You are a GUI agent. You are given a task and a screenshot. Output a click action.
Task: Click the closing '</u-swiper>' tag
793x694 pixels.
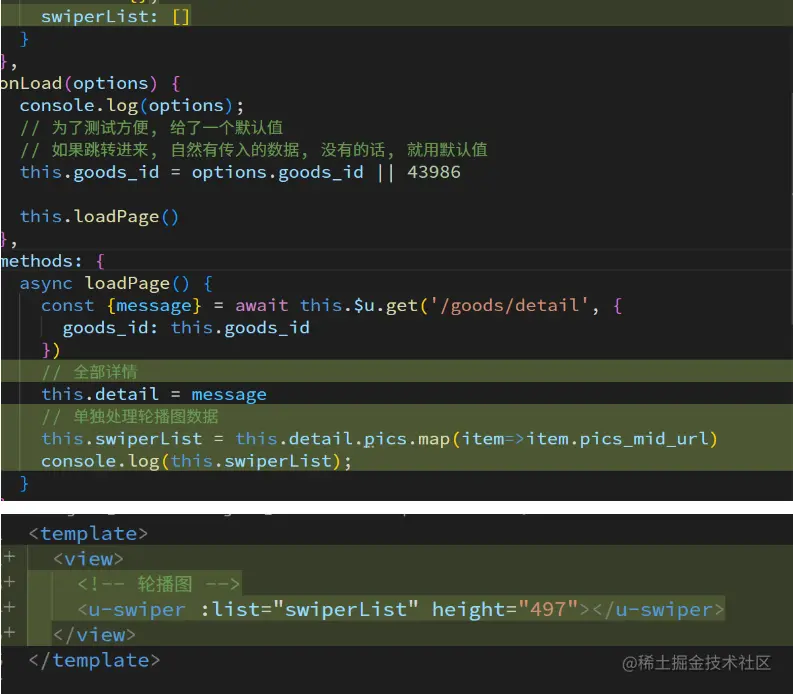pyautogui.click(x=658, y=610)
